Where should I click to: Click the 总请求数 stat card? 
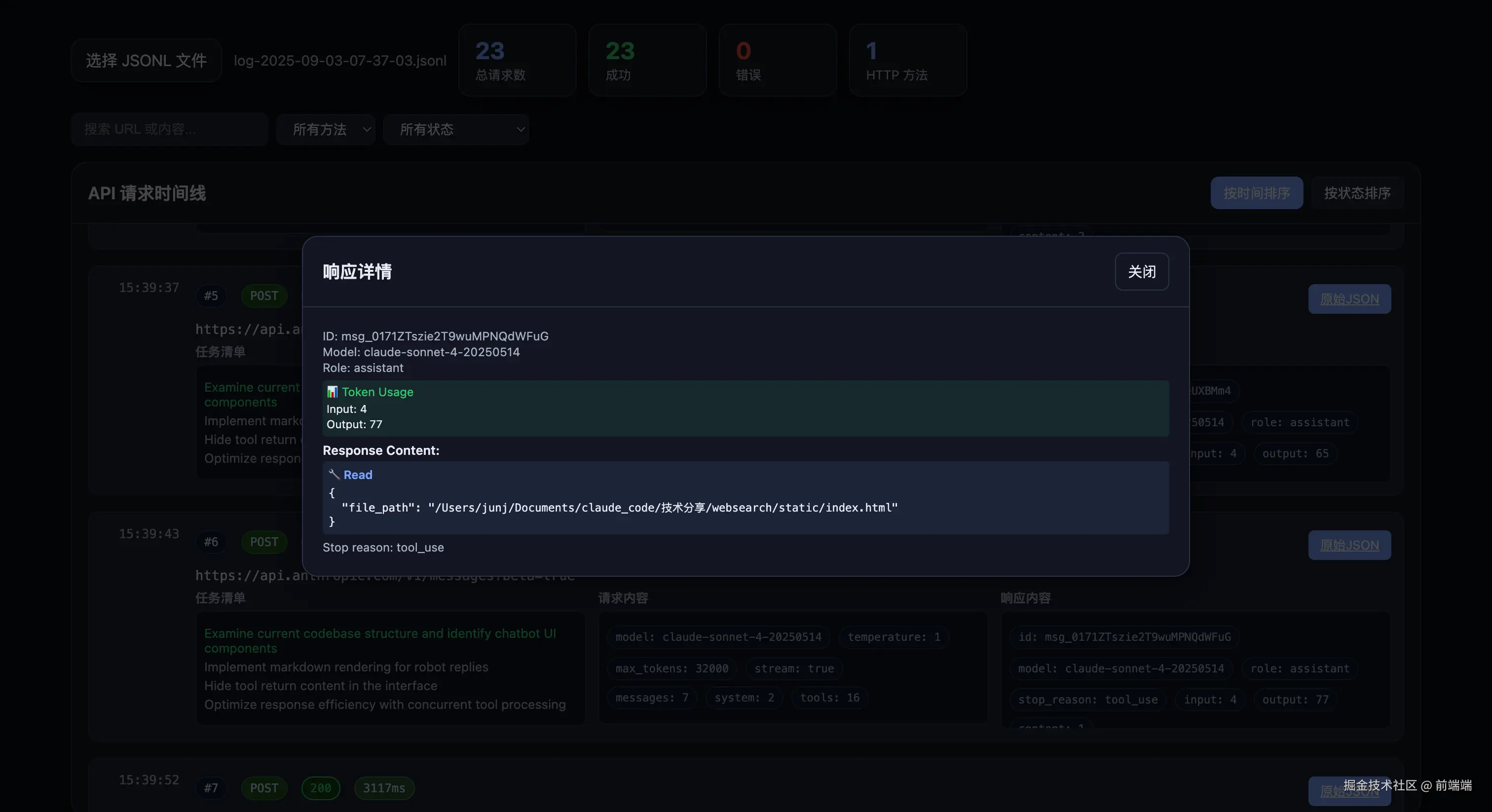pyautogui.click(x=517, y=60)
